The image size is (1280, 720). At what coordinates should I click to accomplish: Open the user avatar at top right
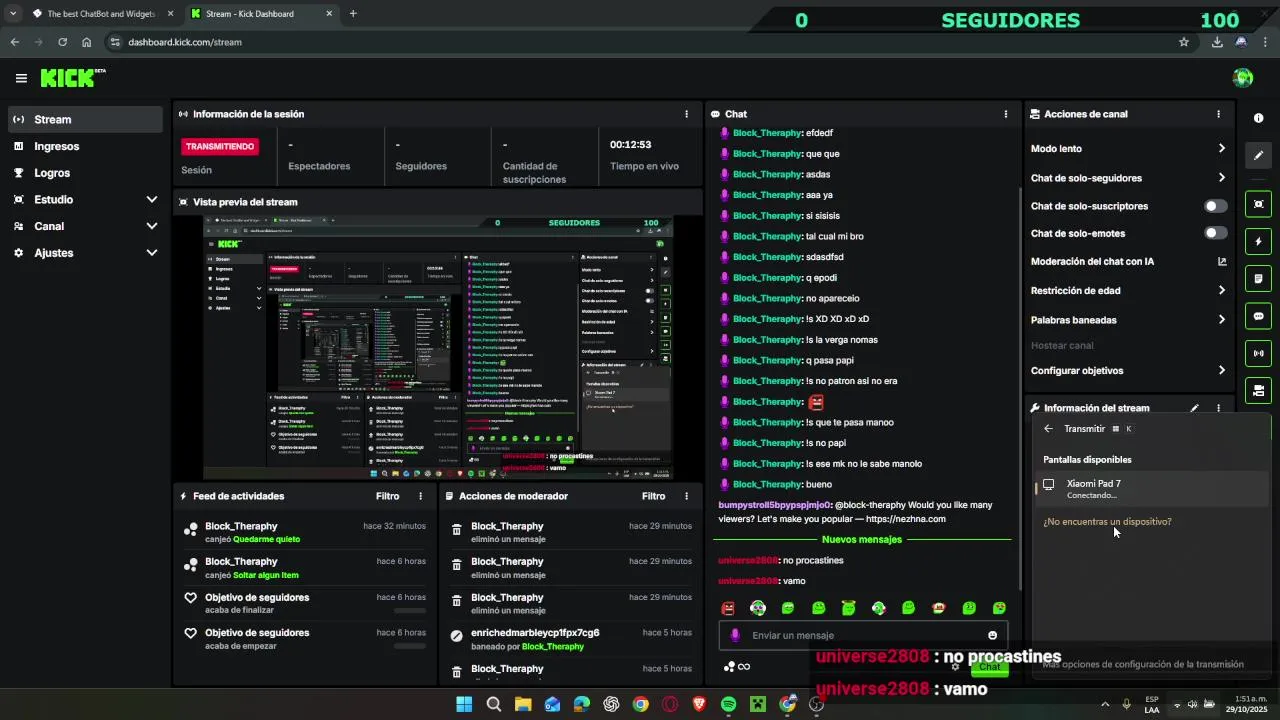[1243, 78]
